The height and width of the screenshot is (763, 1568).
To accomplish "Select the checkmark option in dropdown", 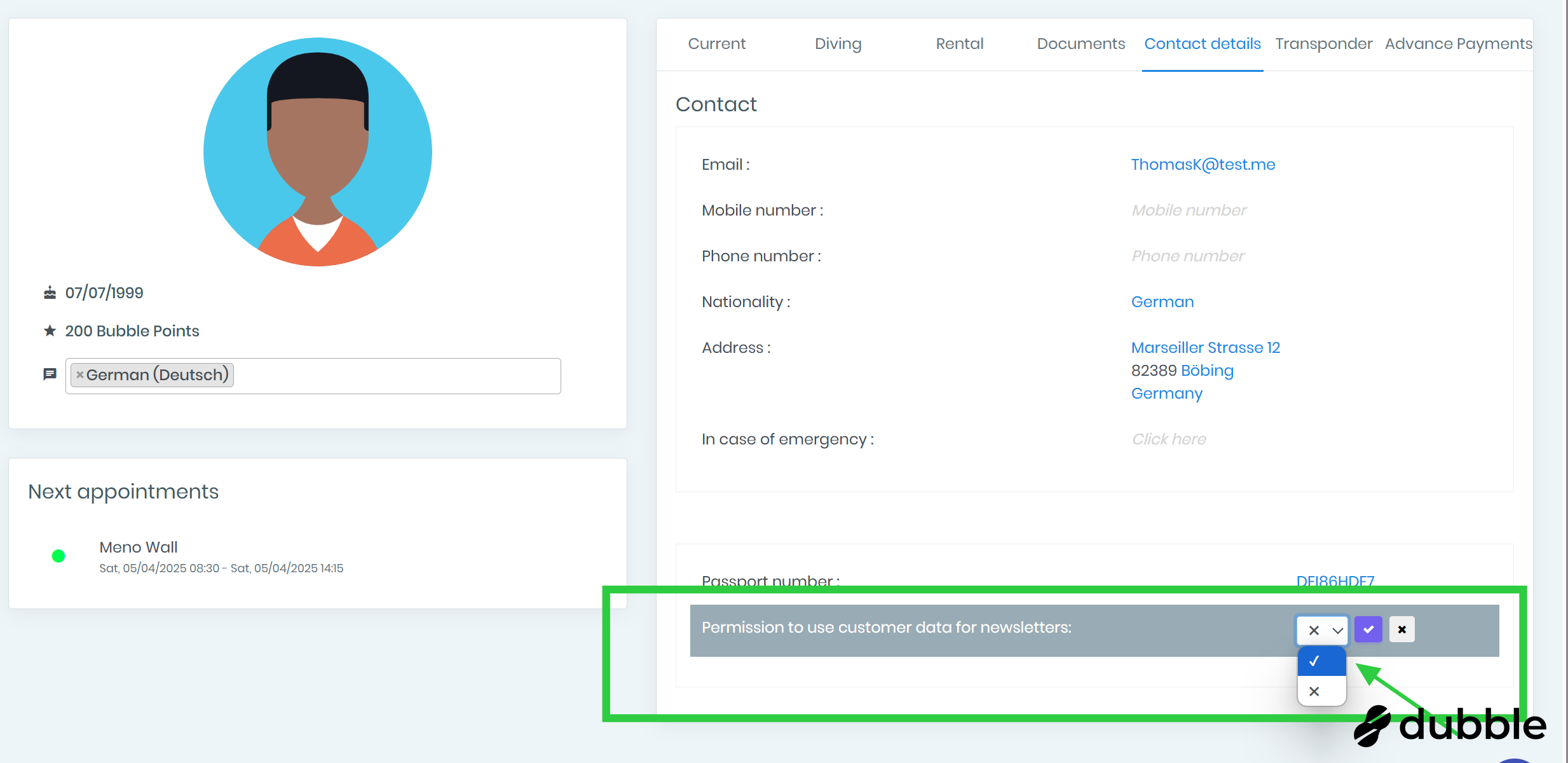I will (1321, 661).
